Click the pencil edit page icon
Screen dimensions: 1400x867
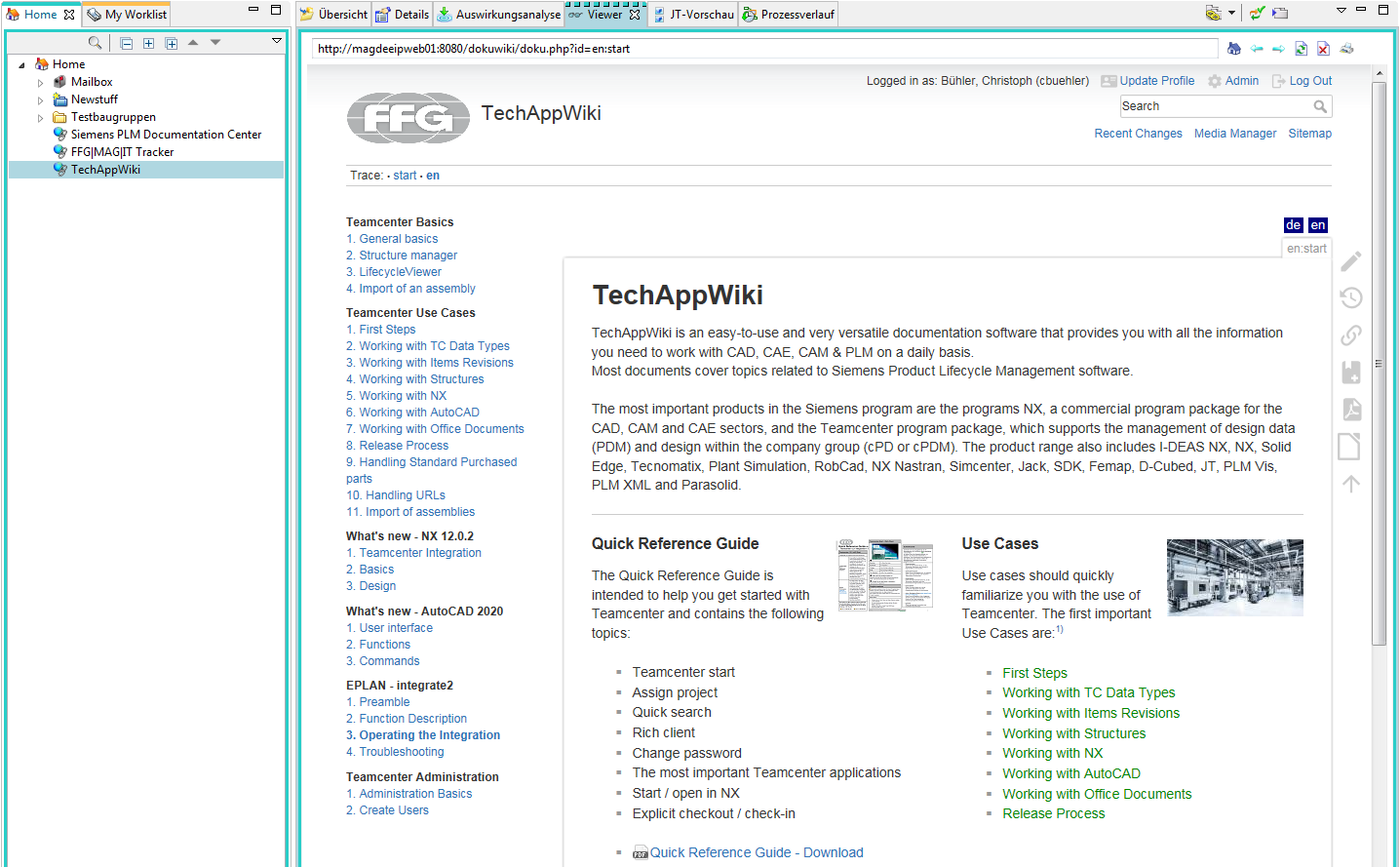tap(1350, 261)
